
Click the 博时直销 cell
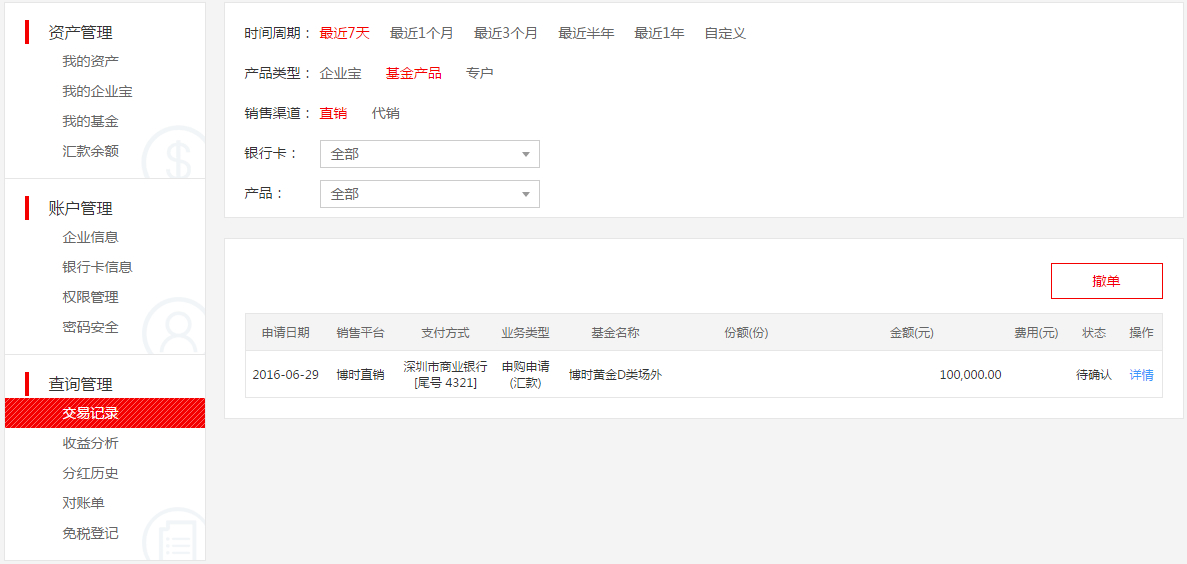[360, 374]
